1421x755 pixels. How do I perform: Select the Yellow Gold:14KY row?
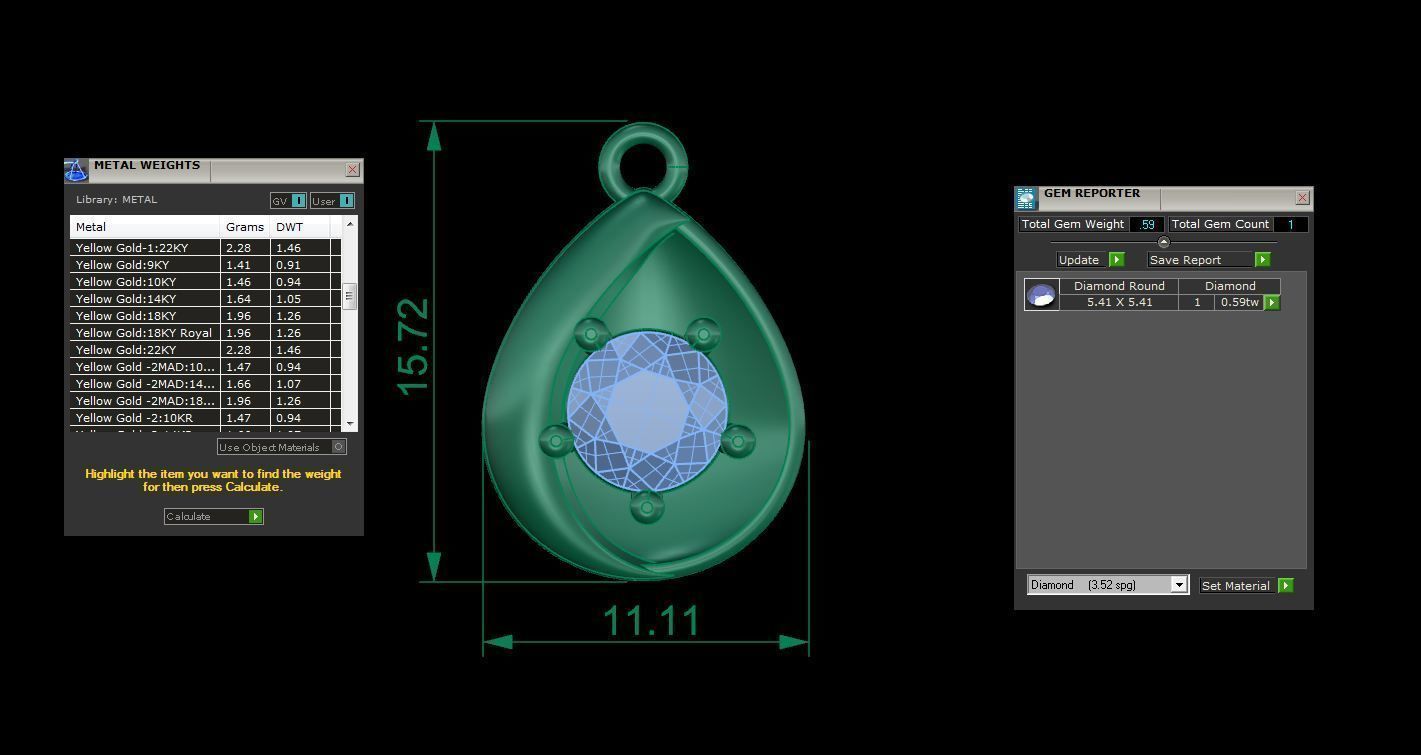(205, 299)
